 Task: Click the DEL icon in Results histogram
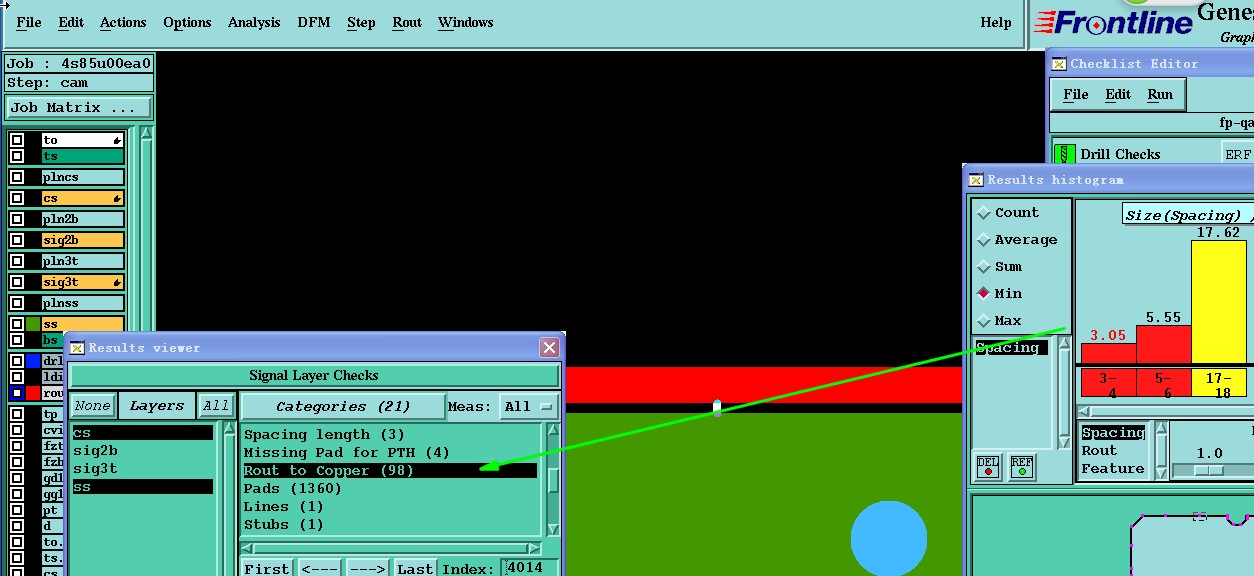tap(988, 466)
